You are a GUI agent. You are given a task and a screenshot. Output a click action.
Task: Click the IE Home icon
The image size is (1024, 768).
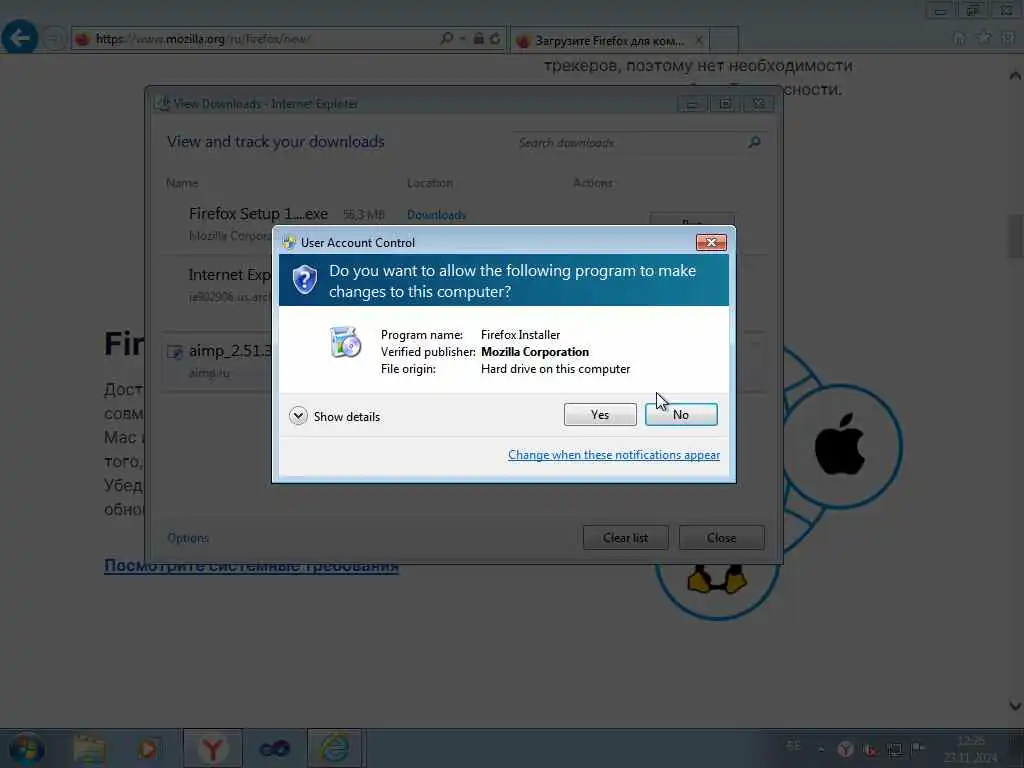pos(959,39)
